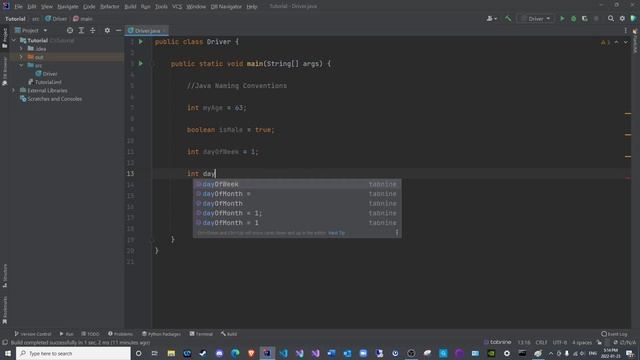Select Scratches and Consoles in Project tree
Image resolution: width=640 pixels, height=360 pixels.
(51, 99)
